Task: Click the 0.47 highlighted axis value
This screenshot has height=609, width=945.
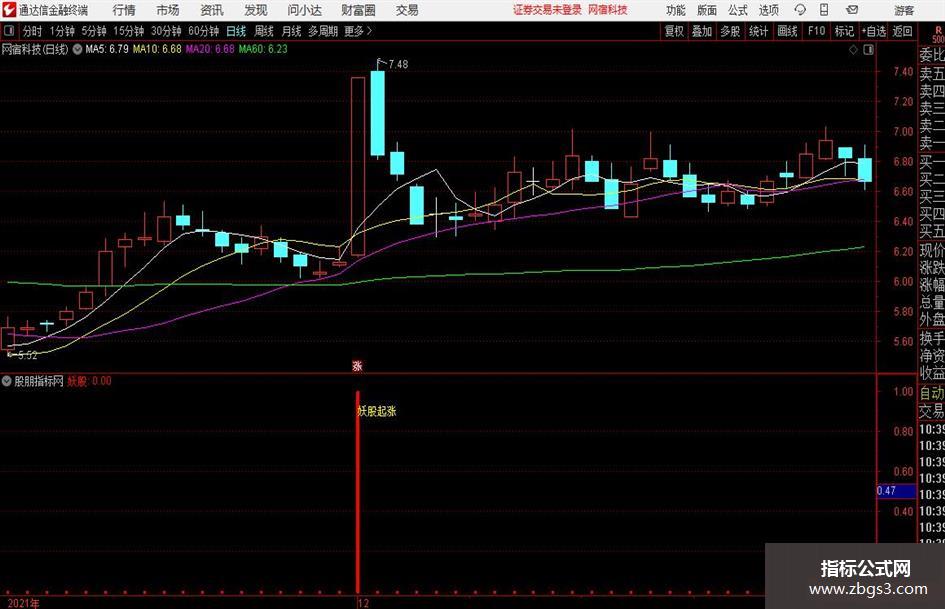Action: click(x=896, y=491)
